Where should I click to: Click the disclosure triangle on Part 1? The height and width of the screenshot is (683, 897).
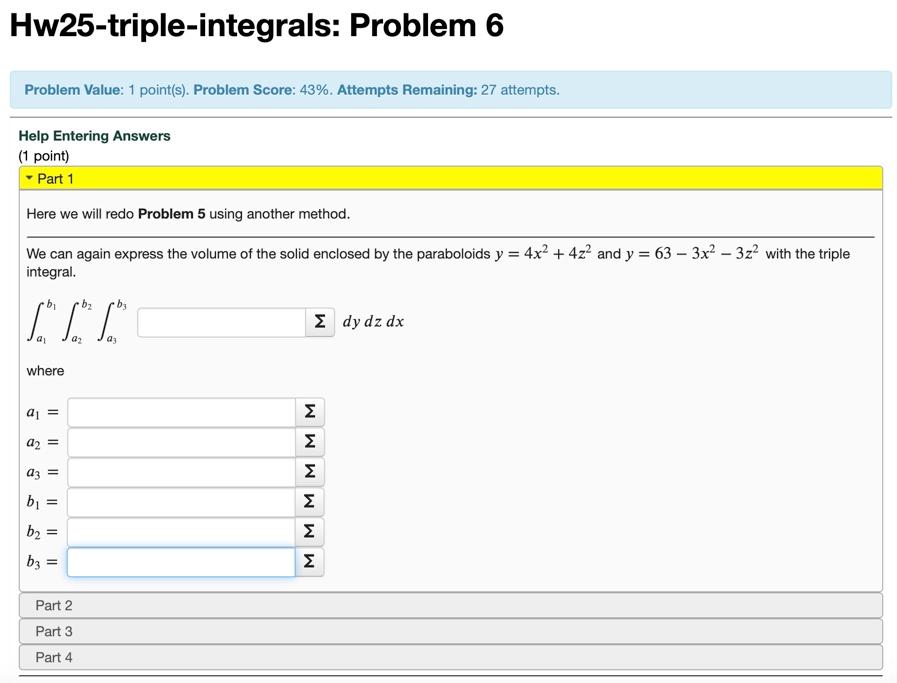click(x=28, y=178)
